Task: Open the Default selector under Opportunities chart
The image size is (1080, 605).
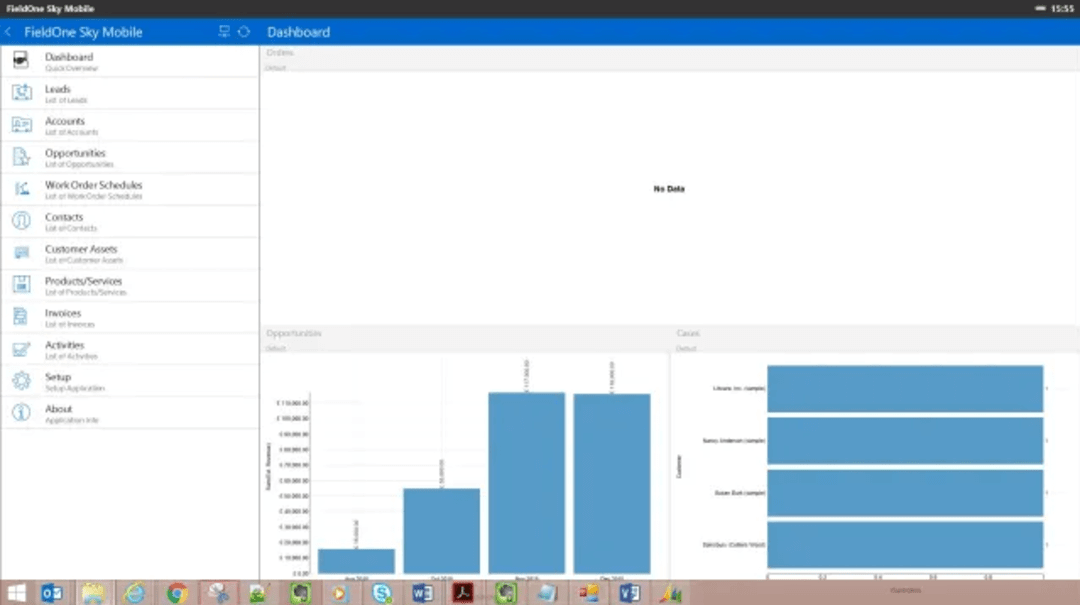Action: click(275, 348)
